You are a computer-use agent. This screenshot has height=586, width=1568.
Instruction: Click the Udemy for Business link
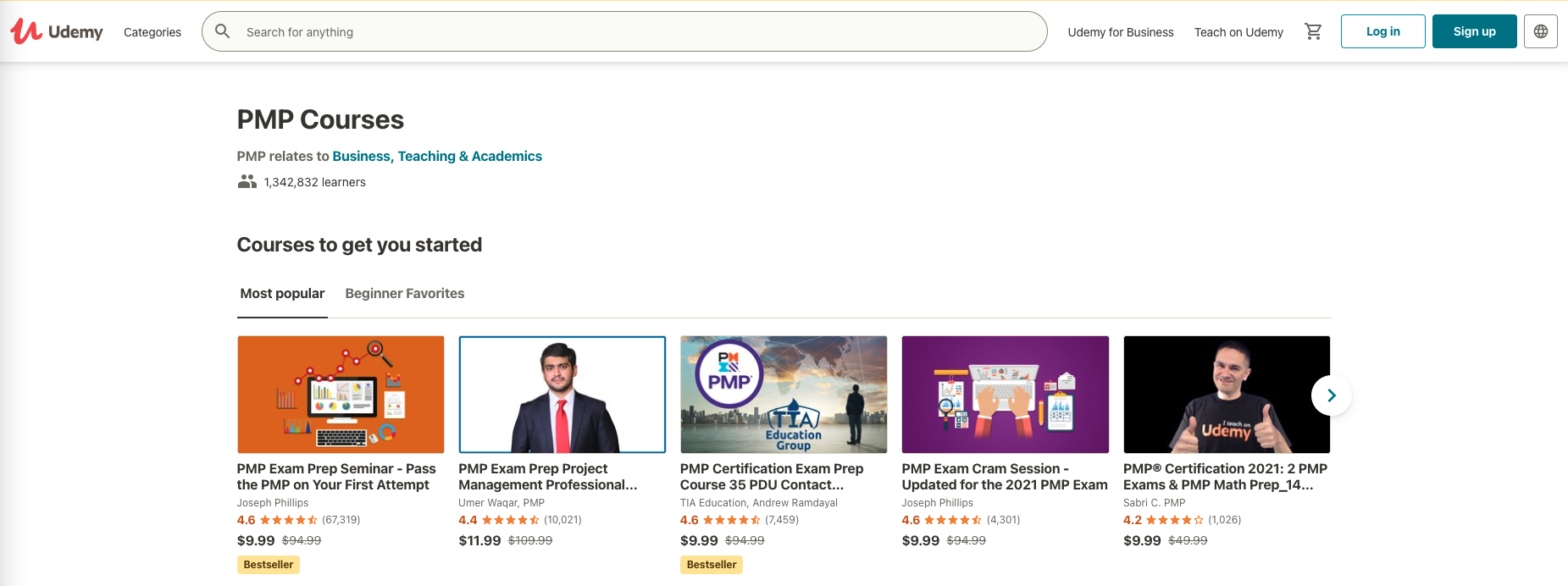tap(1120, 32)
